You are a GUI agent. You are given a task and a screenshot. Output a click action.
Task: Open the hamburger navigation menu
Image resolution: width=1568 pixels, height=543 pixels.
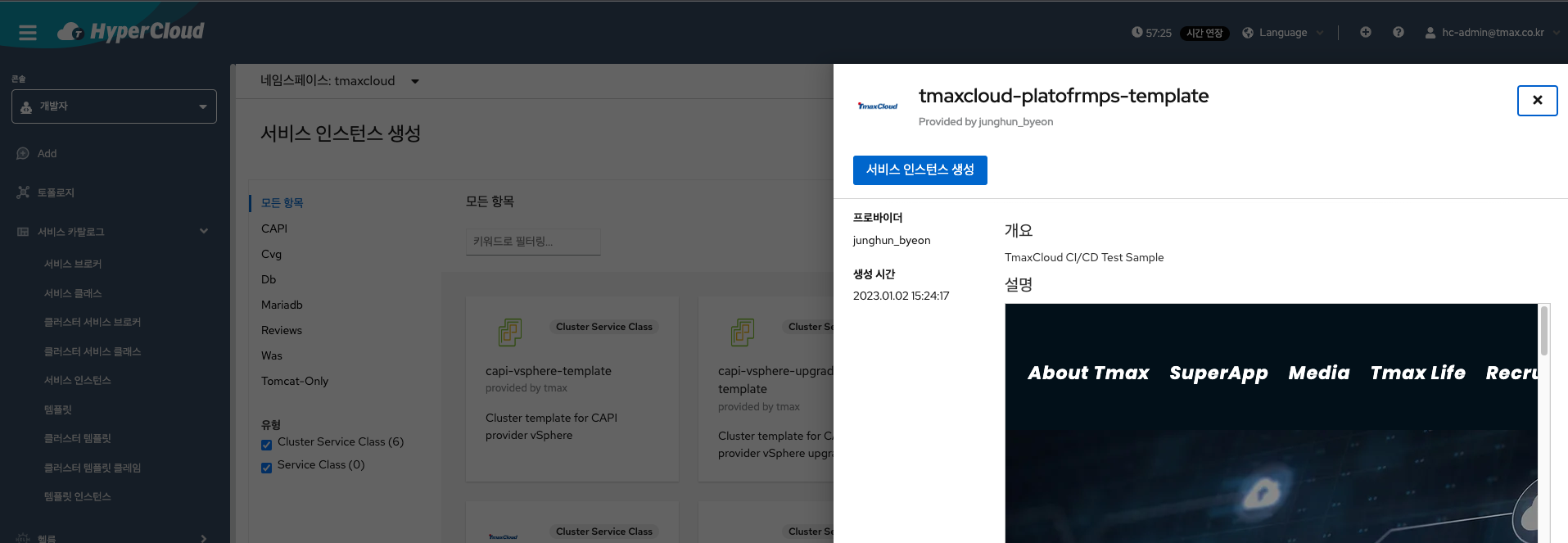(28, 33)
